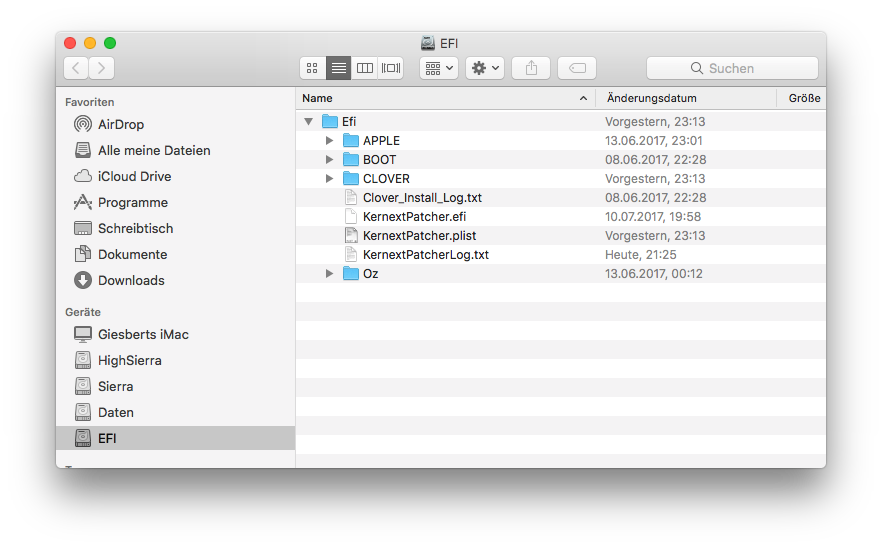882x548 pixels.
Task: Click the Suchen search field
Action: pyautogui.click(x=732, y=68)
